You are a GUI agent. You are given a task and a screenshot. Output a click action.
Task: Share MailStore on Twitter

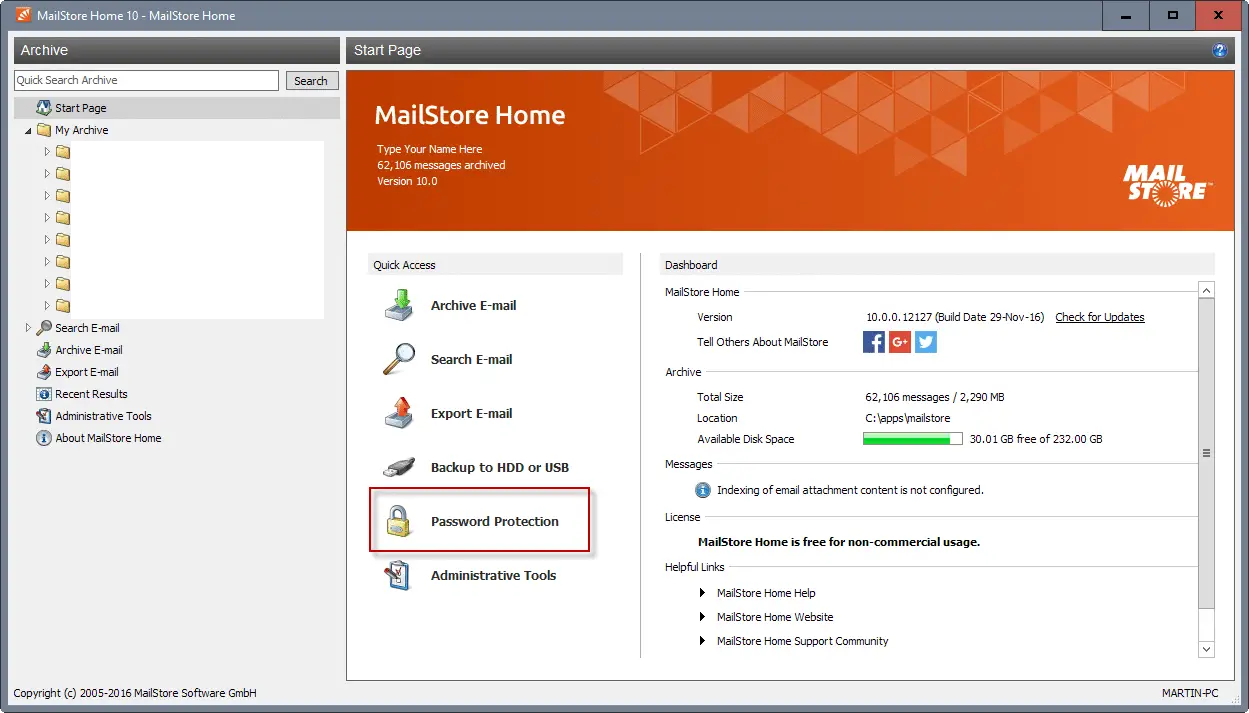[926, 342]
